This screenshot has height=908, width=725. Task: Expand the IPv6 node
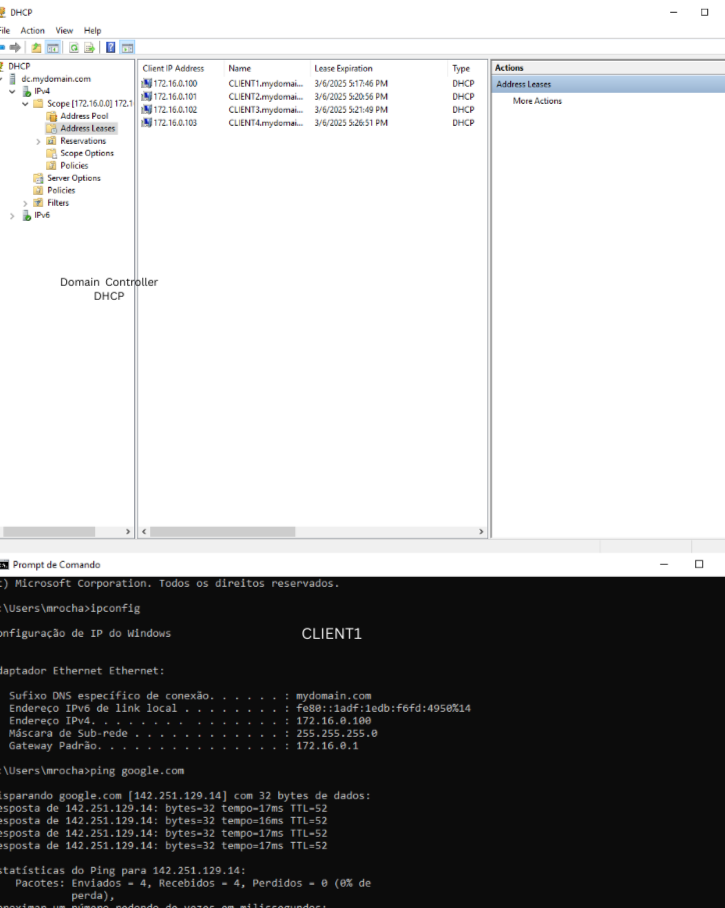click(x=12, y=215)
